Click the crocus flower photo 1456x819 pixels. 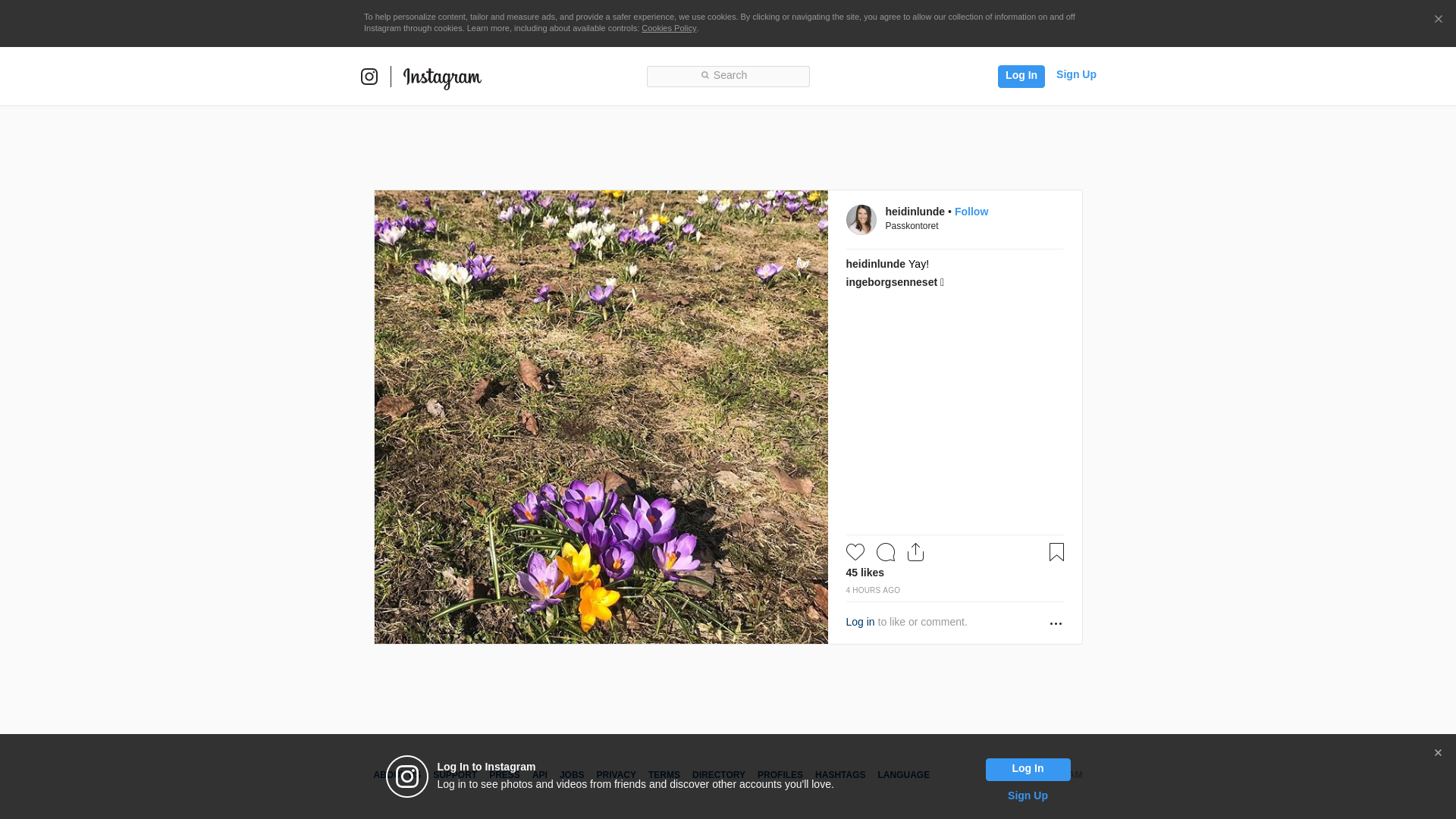601,417
